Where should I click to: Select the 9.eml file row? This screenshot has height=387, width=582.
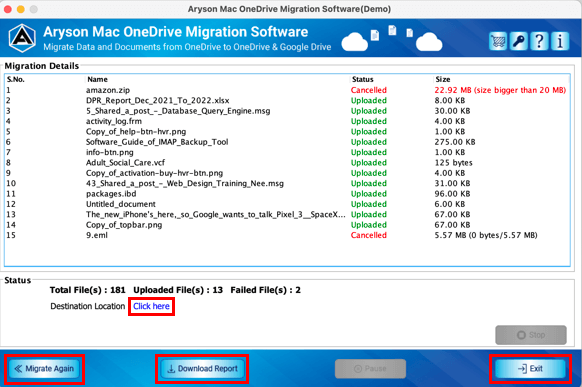[287, 236]
